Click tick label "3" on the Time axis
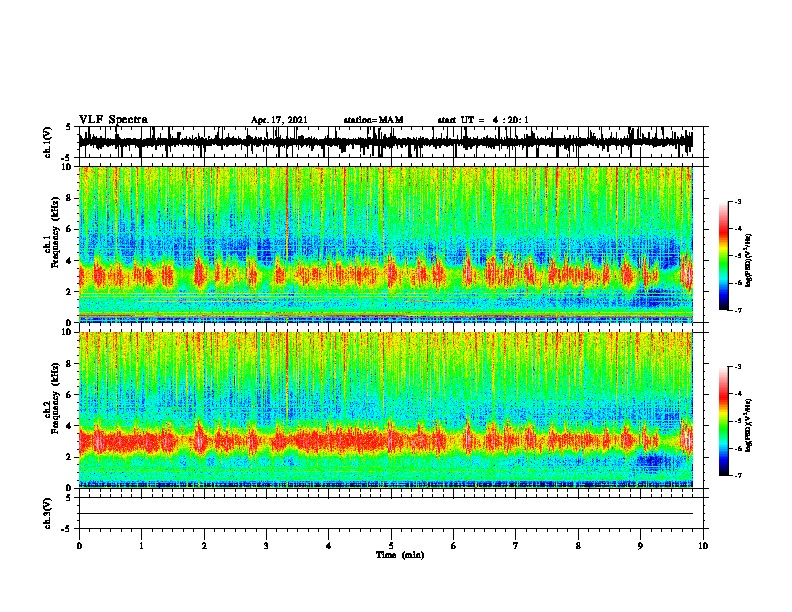The height and width of the screenshot is (612, 792). tap(266, 546)
